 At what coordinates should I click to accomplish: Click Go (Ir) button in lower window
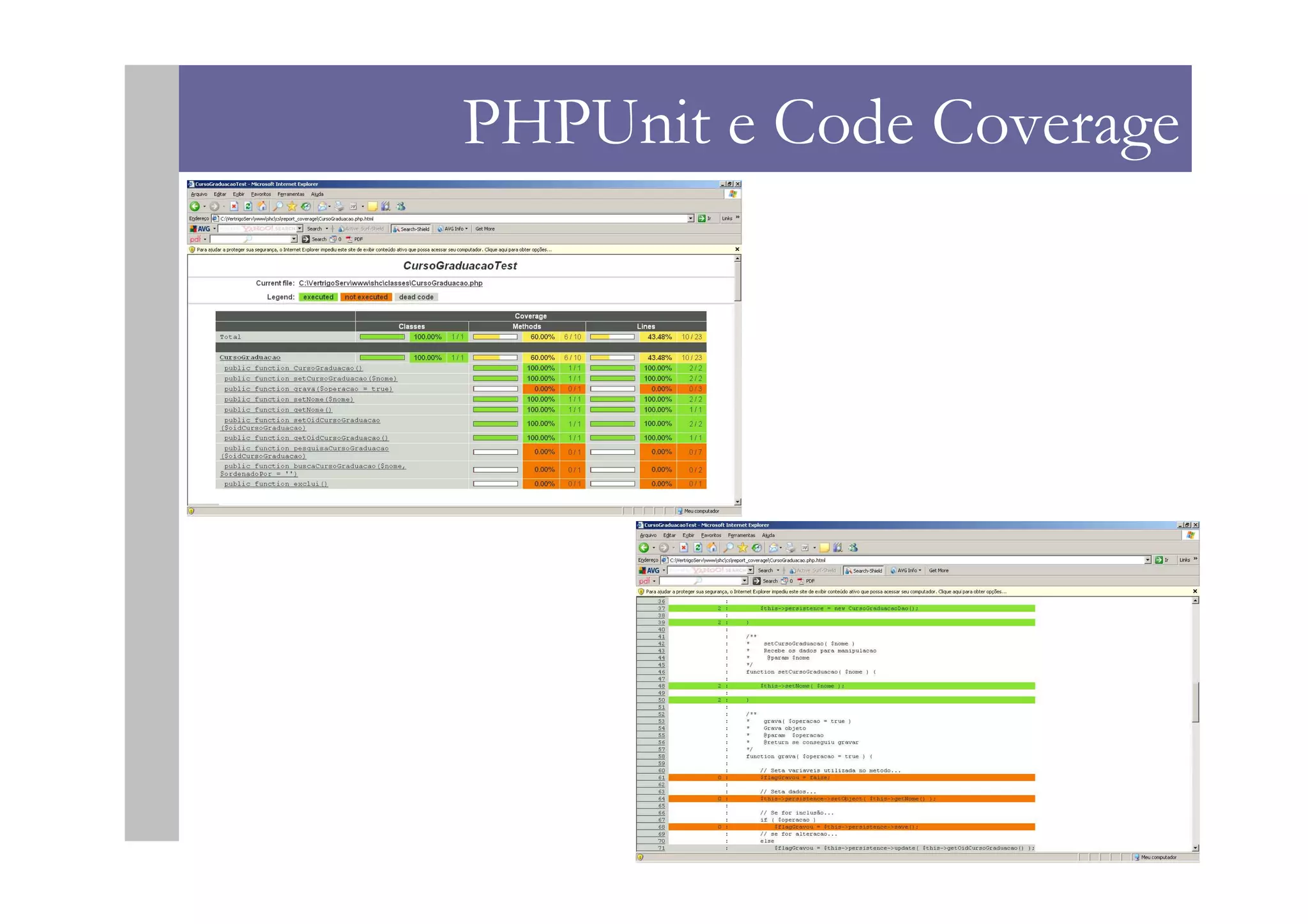[1162, 560]
